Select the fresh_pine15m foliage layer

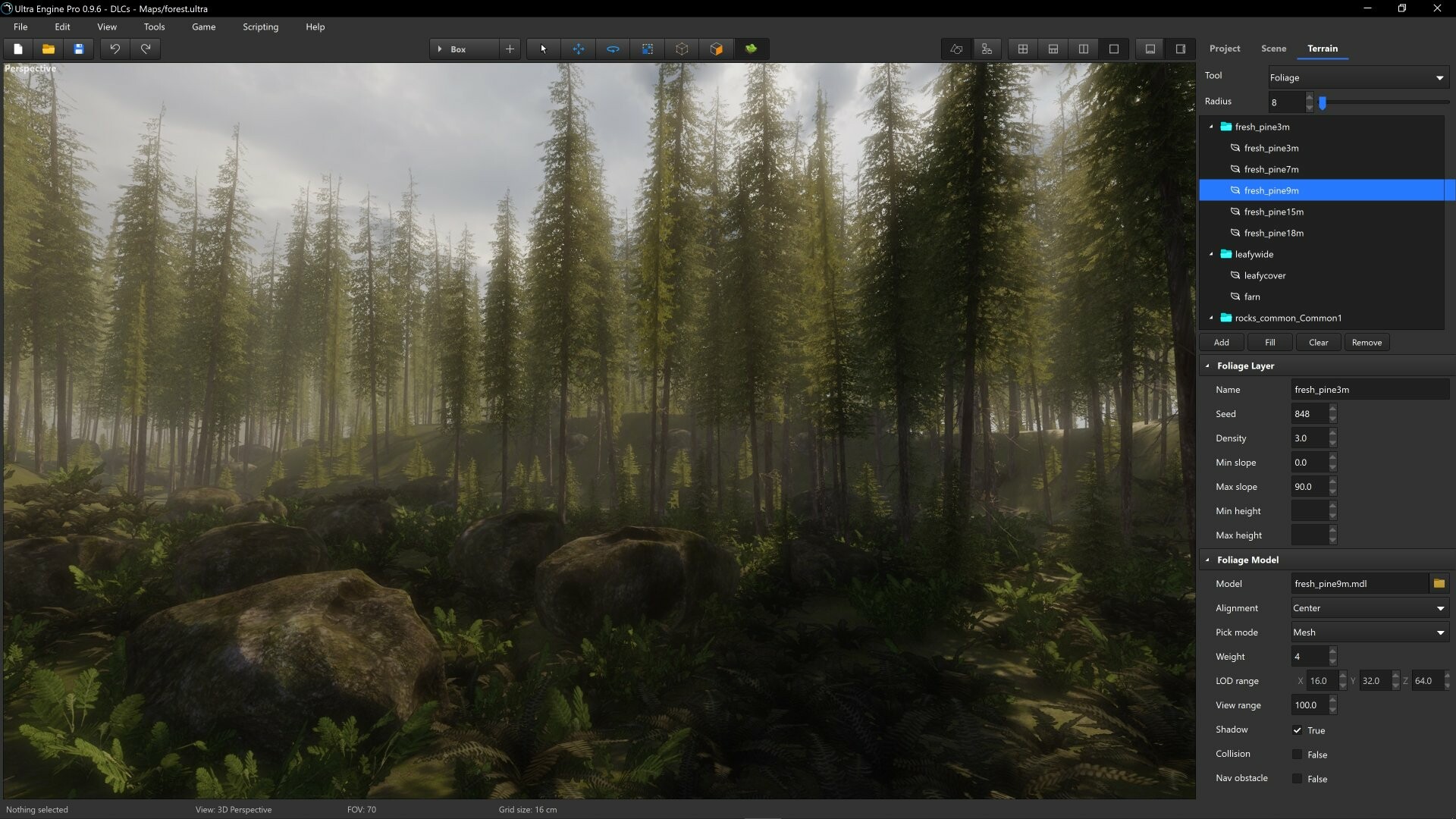pos(1275,212)
